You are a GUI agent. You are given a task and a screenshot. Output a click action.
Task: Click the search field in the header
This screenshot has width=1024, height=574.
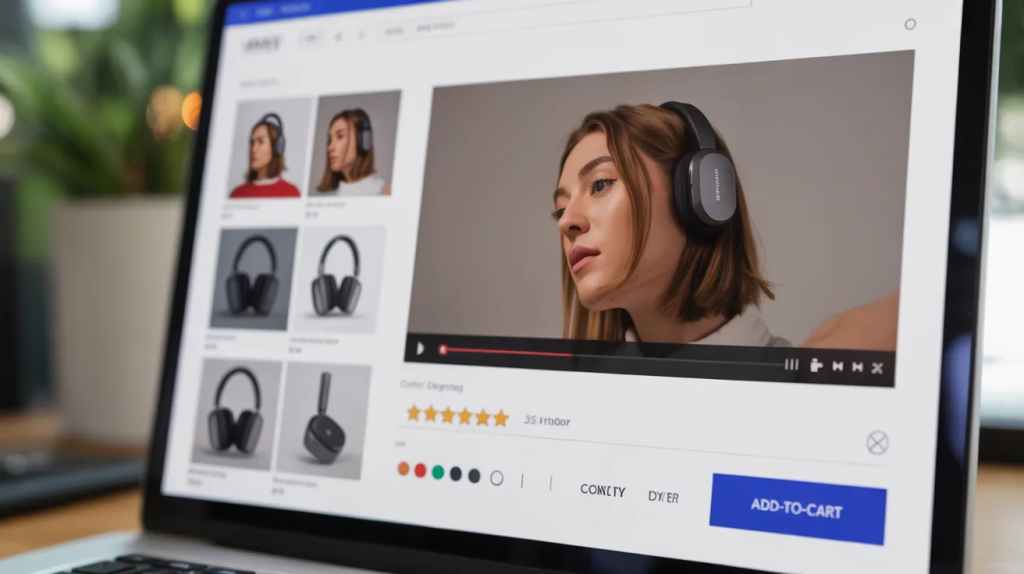[562, 20]
